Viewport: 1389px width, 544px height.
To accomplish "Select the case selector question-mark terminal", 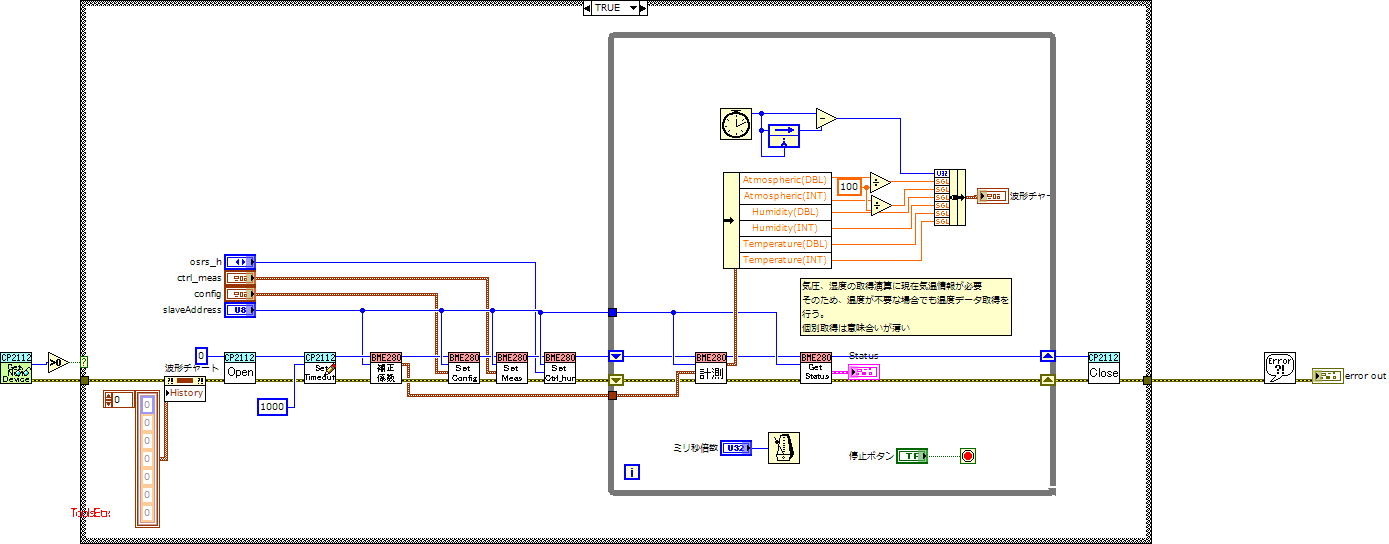I will point(83,362).
